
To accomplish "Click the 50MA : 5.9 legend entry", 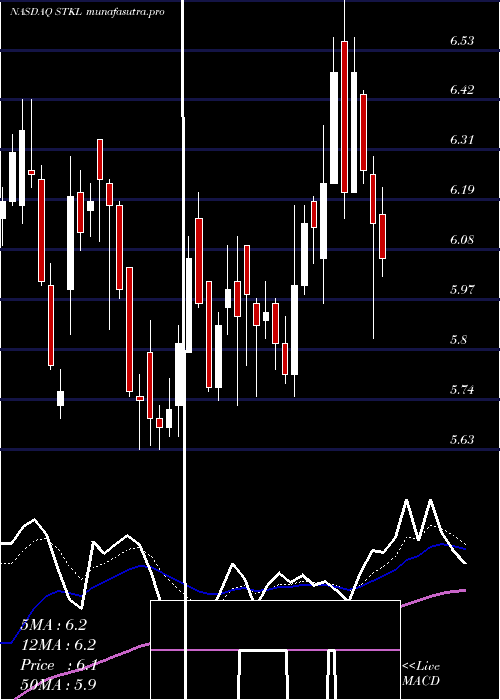I will coord(58,684).
